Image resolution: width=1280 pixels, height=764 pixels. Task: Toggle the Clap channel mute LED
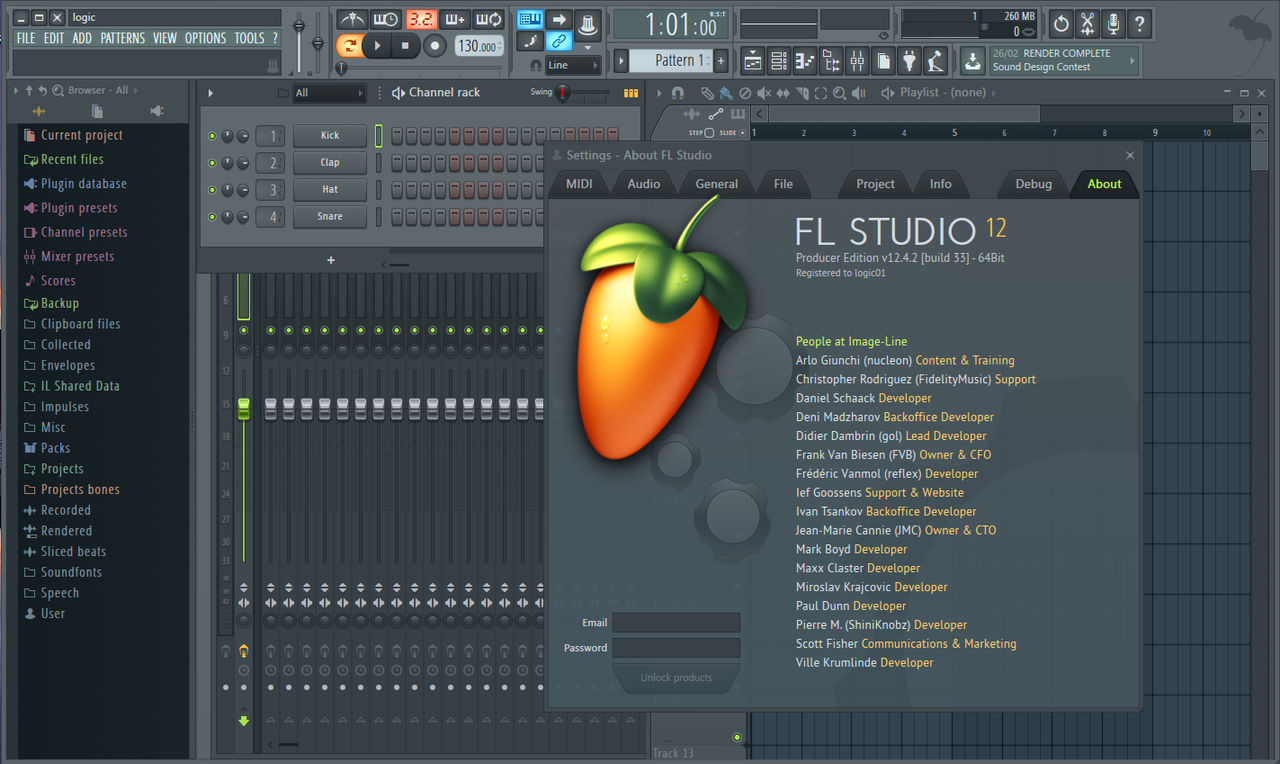pos(212,162)
